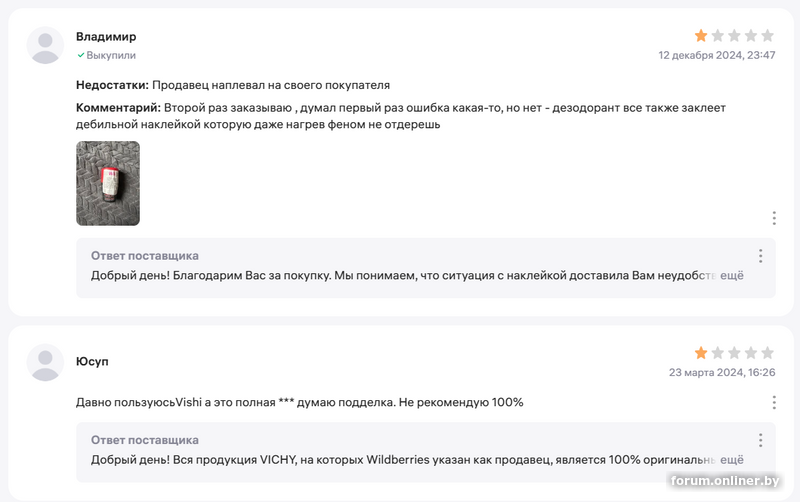The width and height of the screenshot is (800, 502).
Task: Open Владимир's profile avatar
Action: (x=45, y=45)
